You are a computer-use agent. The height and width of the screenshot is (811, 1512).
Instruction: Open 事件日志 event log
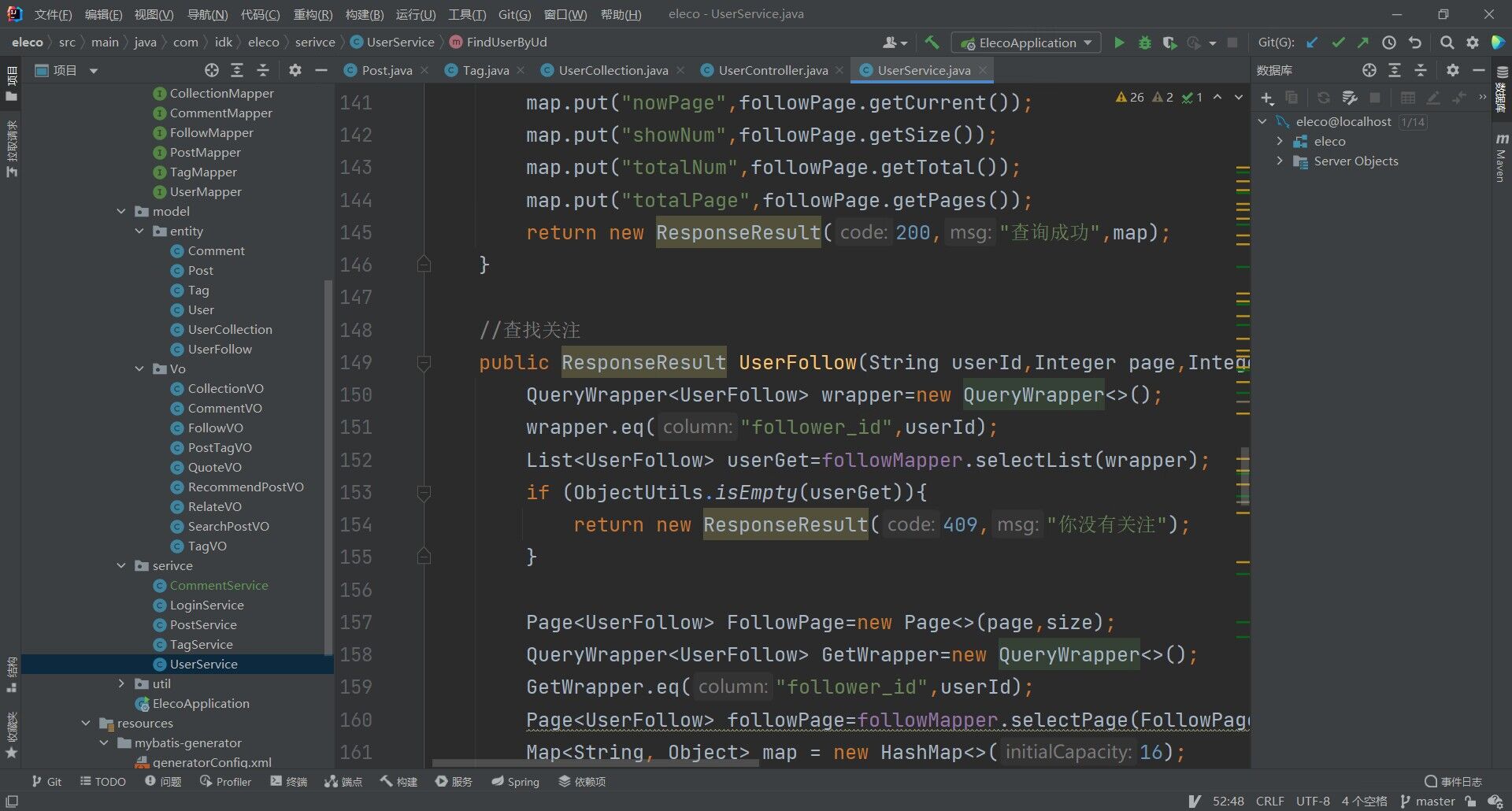pyautogui.click(x=1453, y=781)
